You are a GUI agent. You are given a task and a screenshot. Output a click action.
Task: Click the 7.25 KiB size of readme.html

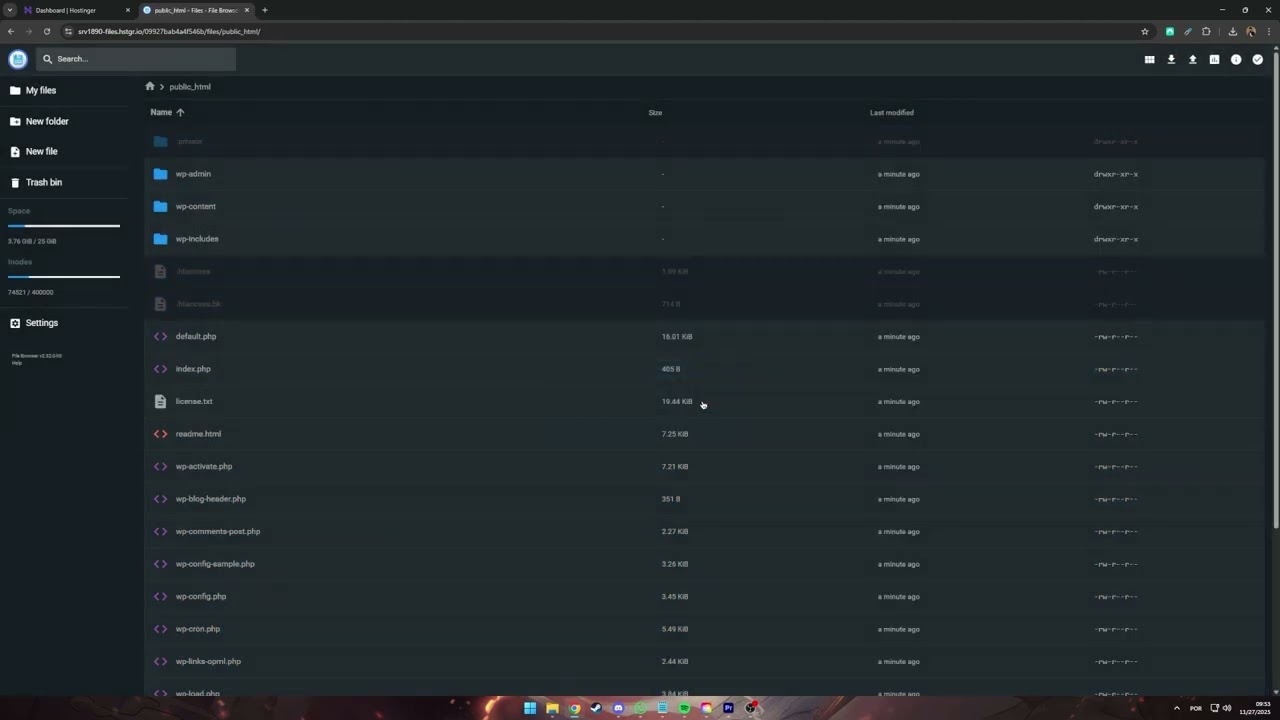[675, 434]
